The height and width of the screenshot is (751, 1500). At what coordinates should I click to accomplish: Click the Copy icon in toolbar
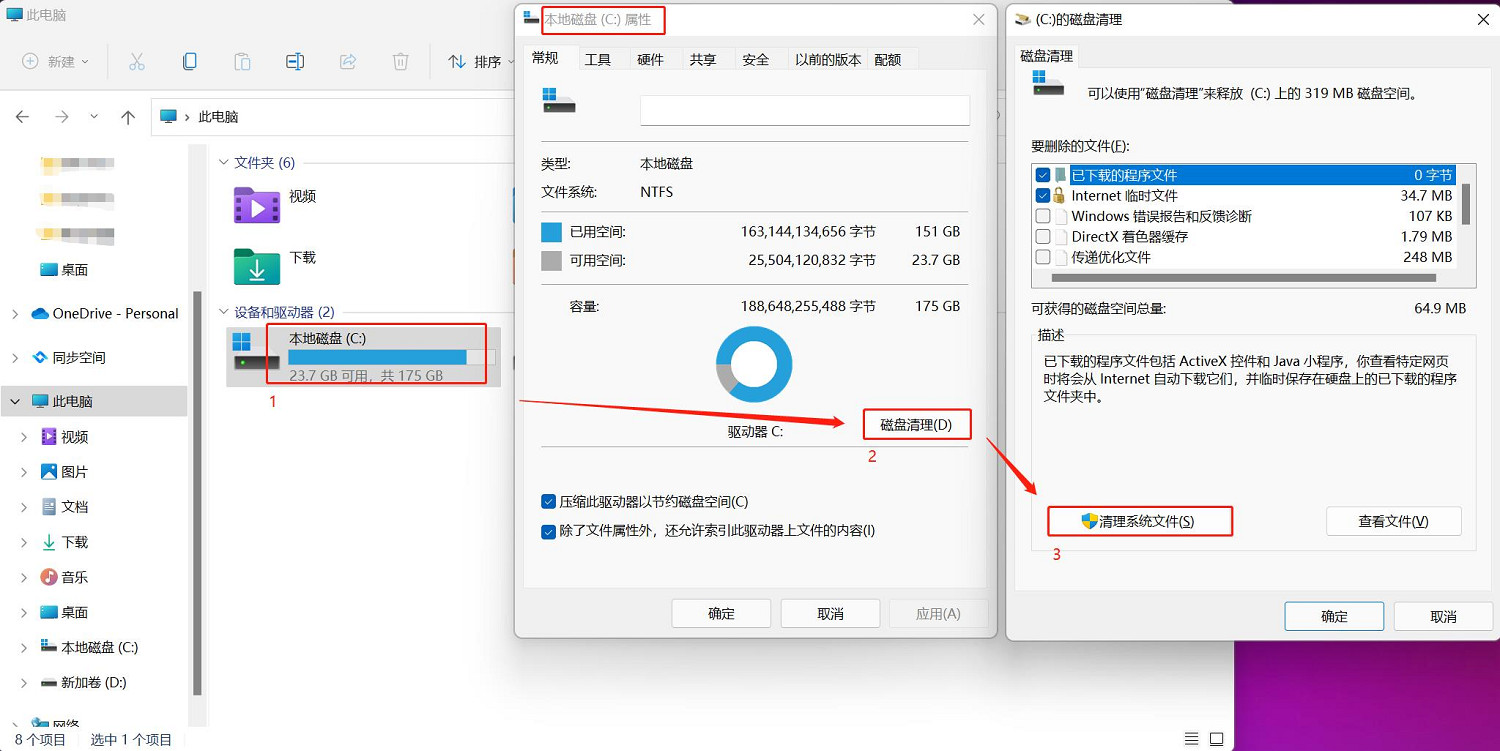pos(190,62)
